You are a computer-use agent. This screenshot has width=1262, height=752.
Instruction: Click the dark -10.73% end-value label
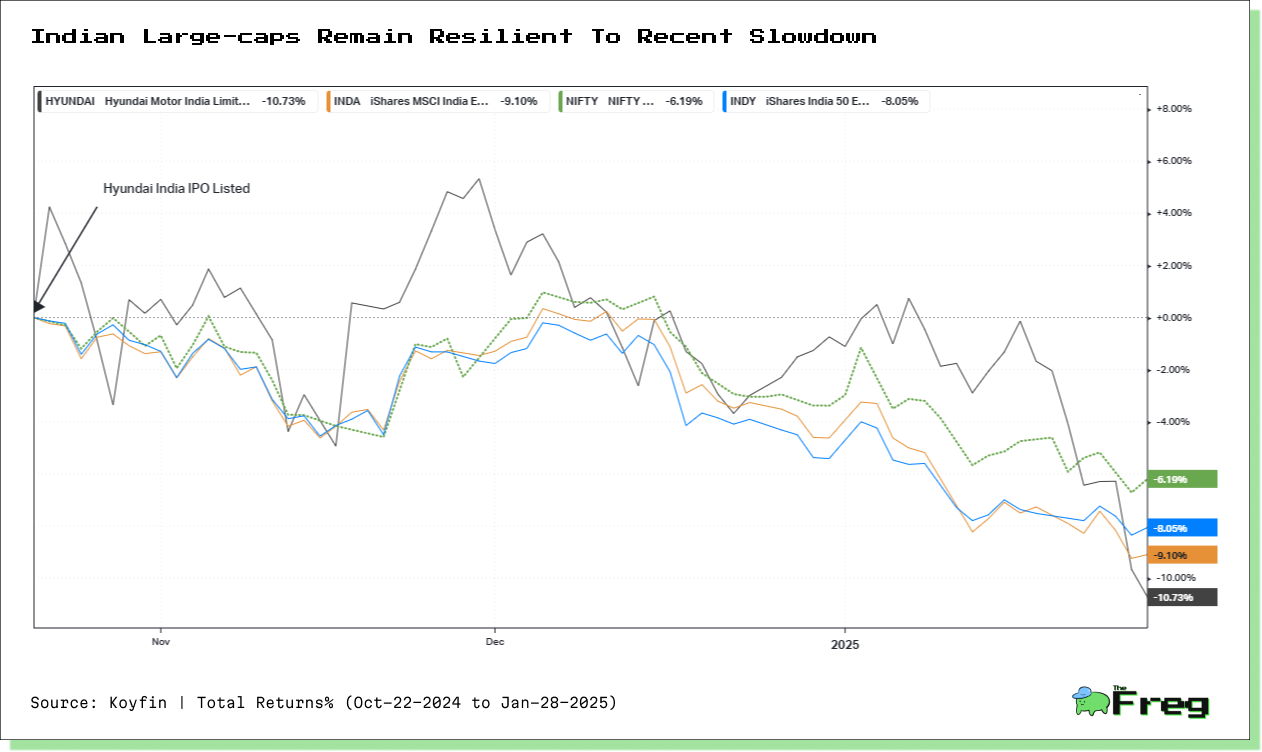(1183, 597)
